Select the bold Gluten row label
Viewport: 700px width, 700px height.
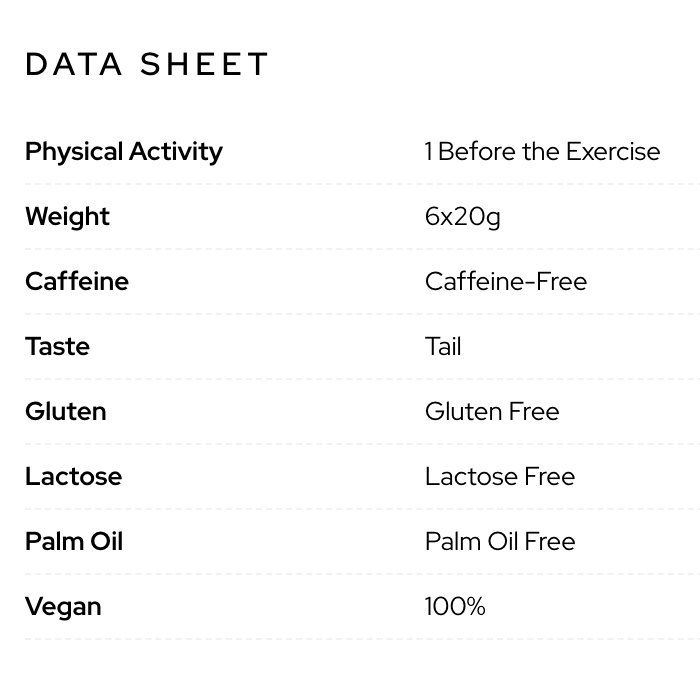point(65,412)
